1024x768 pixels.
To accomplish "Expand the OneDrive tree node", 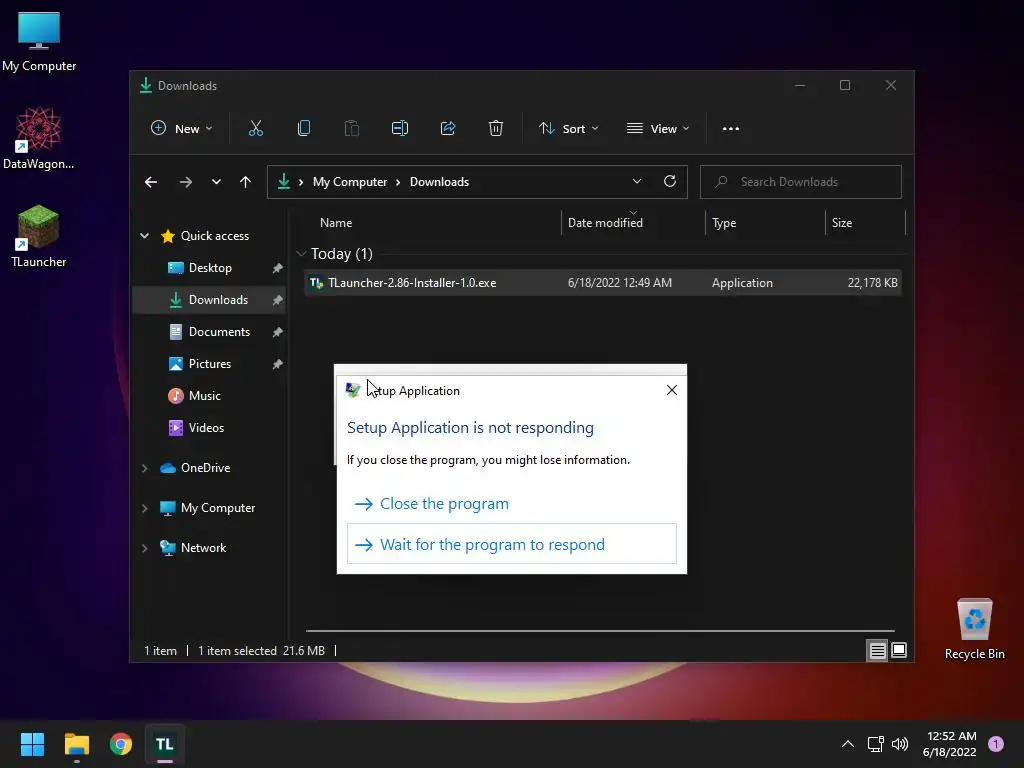I will (144, 468).
